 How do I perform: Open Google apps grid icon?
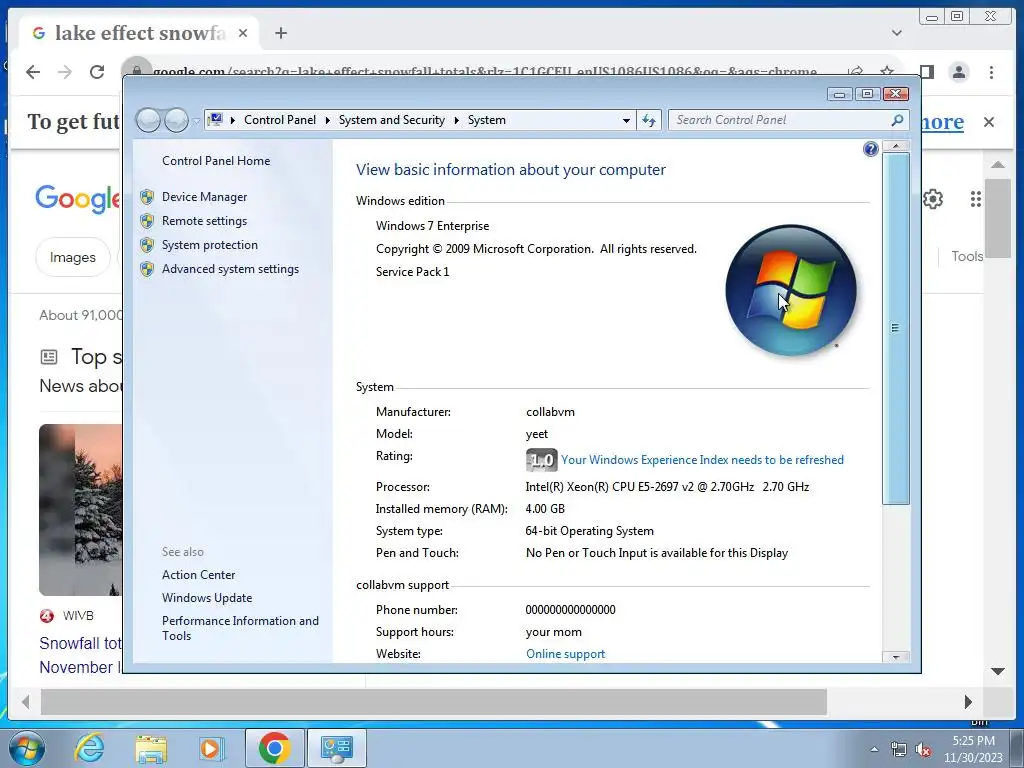point(976,199)
